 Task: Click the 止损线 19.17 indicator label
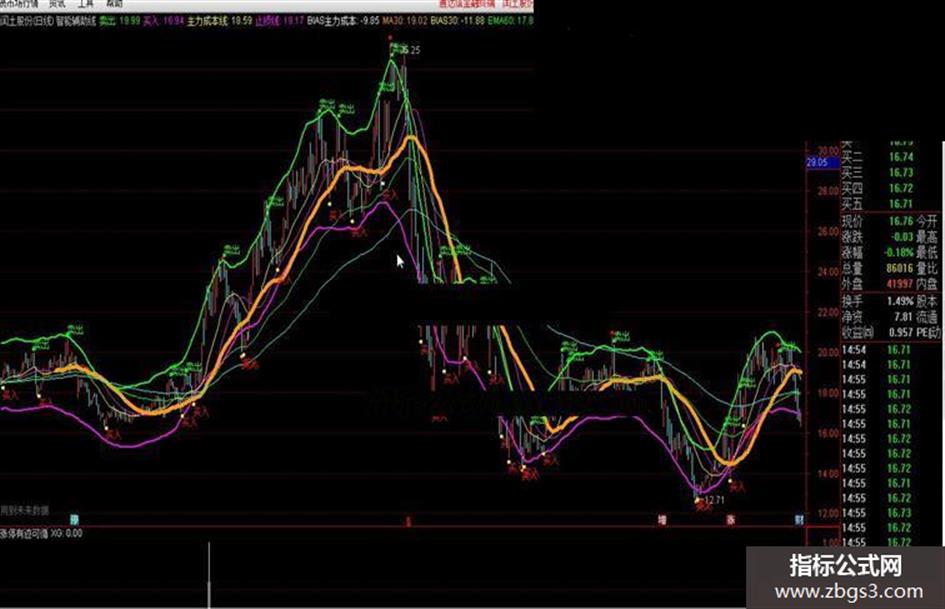coord(279,21)
